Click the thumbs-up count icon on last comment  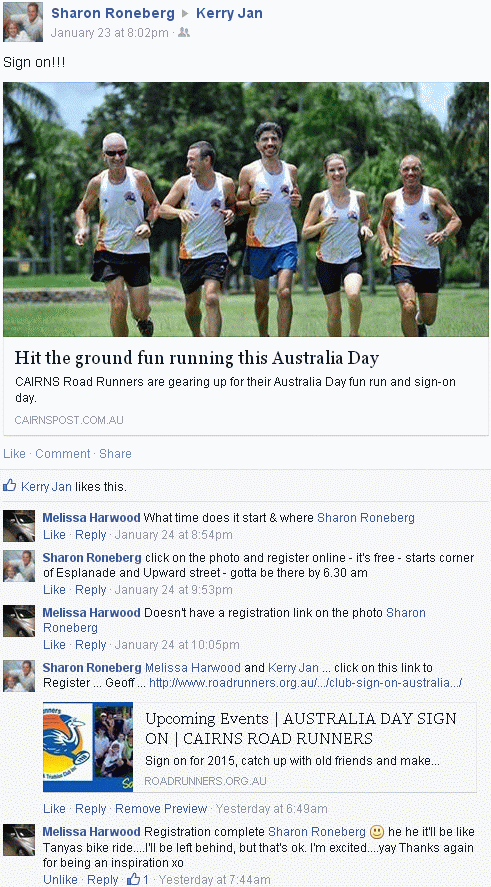tap(133, 879)
